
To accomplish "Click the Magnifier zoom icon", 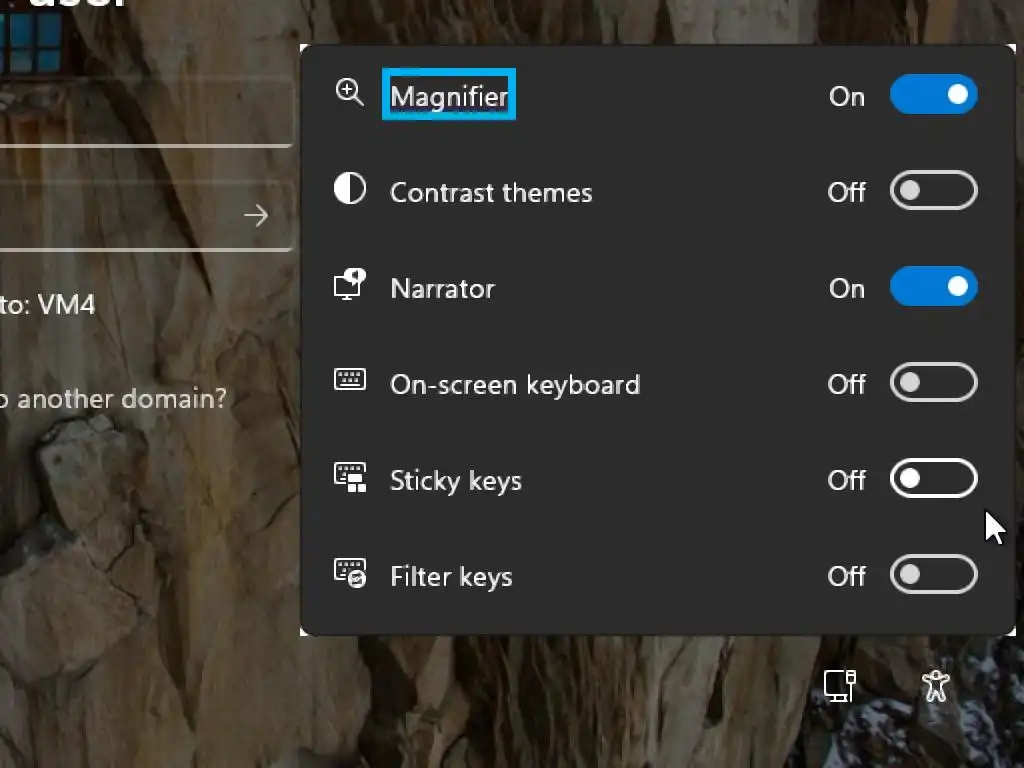I will point(349,93).
